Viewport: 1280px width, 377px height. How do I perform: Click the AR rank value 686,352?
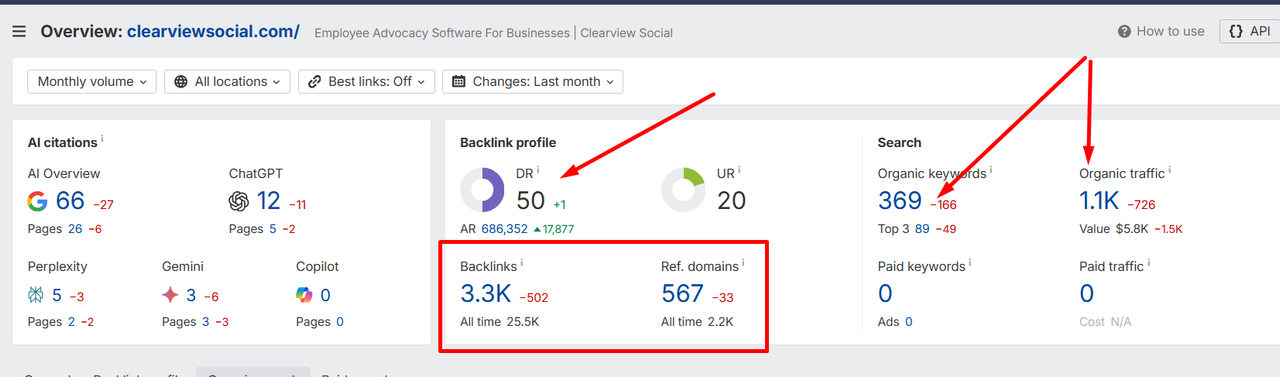504,229
